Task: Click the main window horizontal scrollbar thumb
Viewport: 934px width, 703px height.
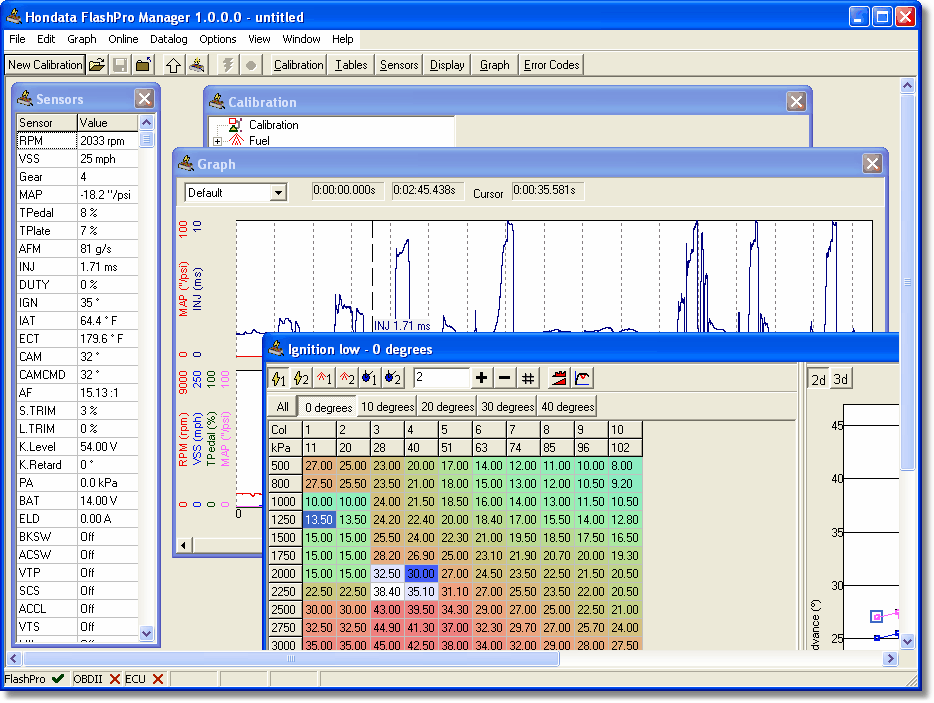Action: pos(291,658)
